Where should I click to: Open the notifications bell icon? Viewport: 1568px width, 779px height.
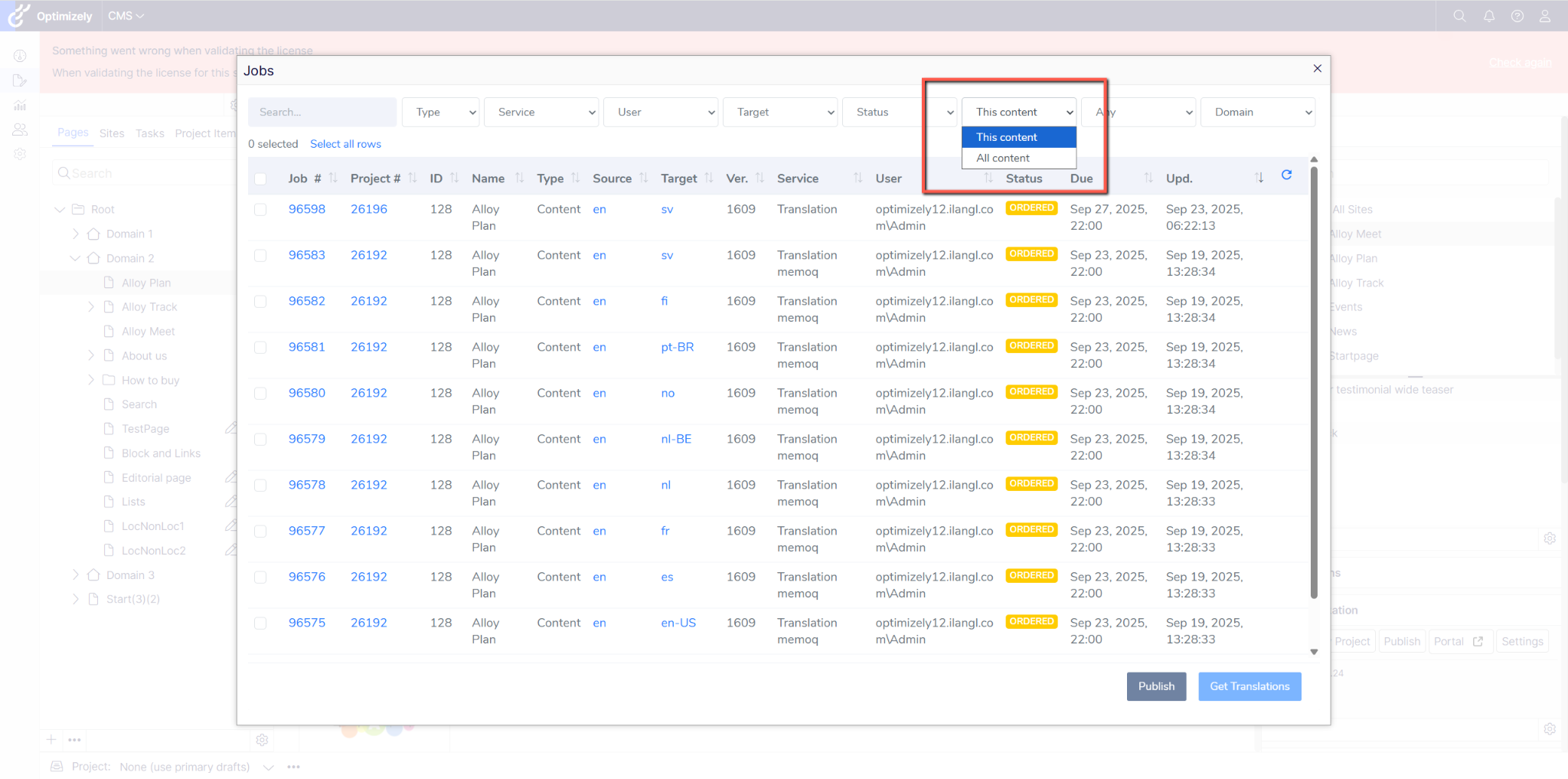click(x=1489, y=16)
